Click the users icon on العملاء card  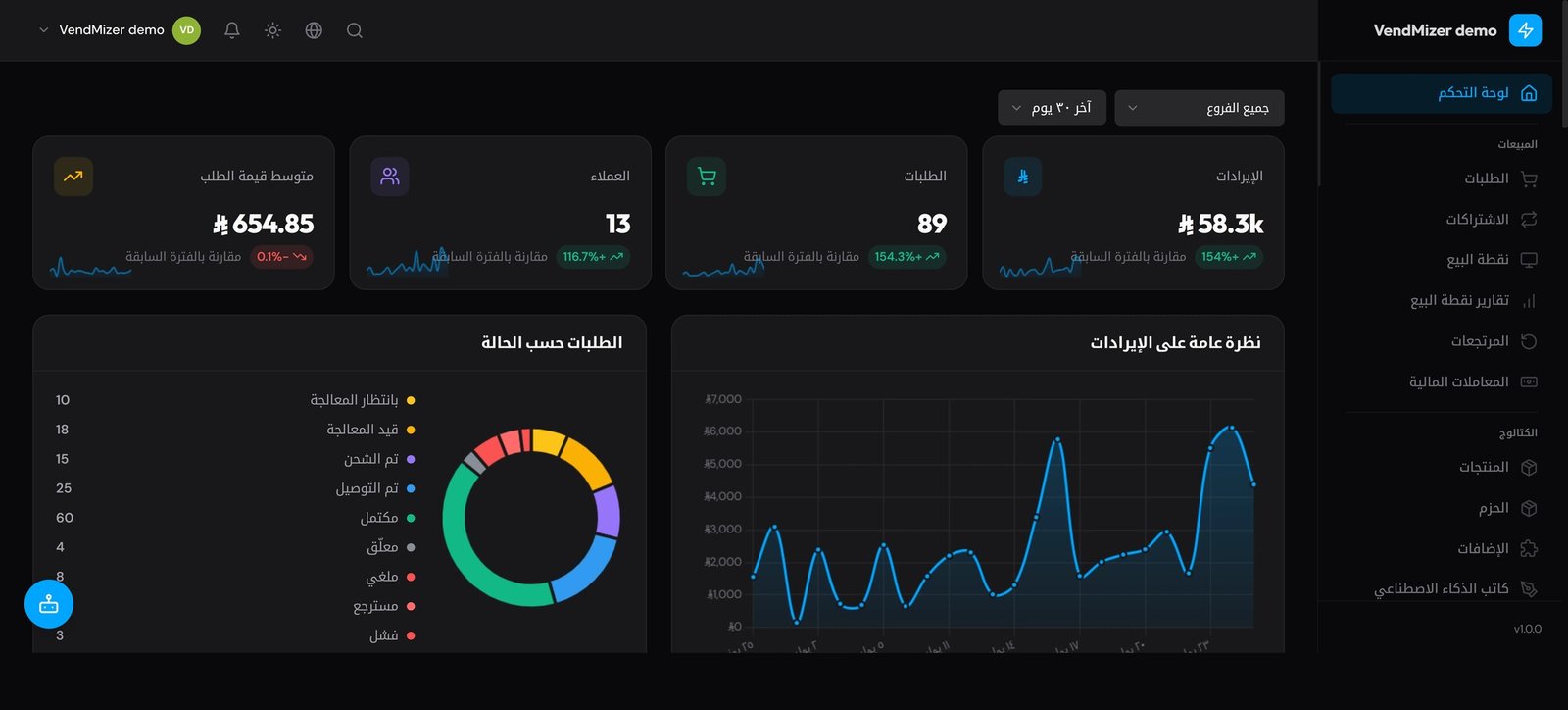(x=390, y=177)
